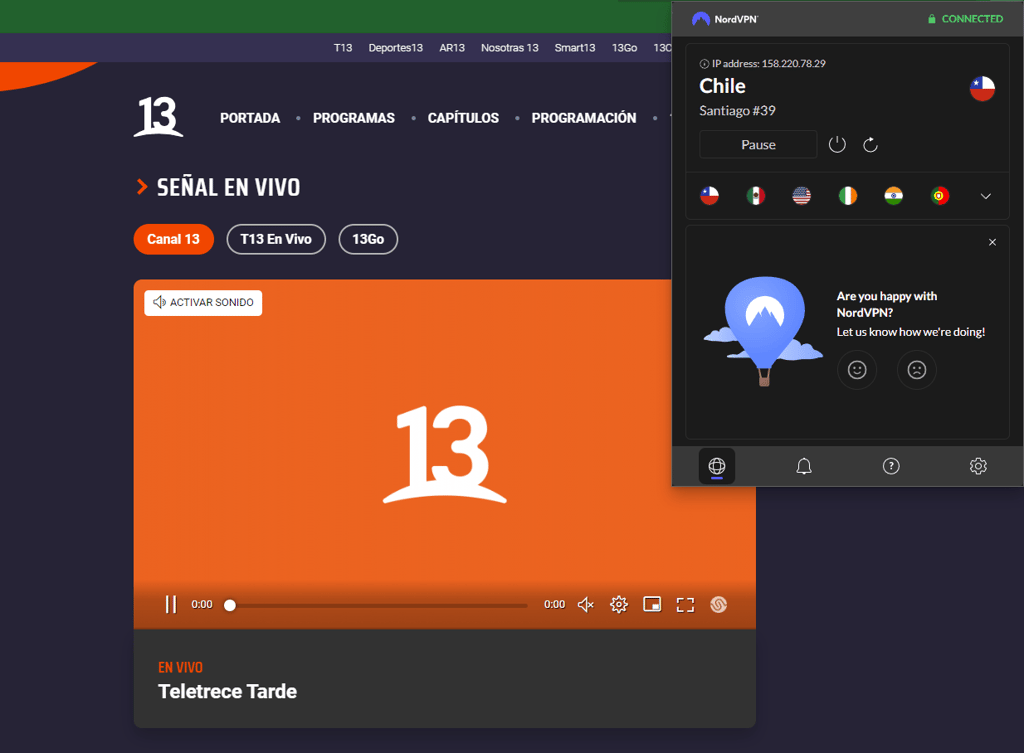The height and width of the screenshot is (753, 1024).
Task: Click NordVPN logo in popup header
Action: click(x=725, y=19)
